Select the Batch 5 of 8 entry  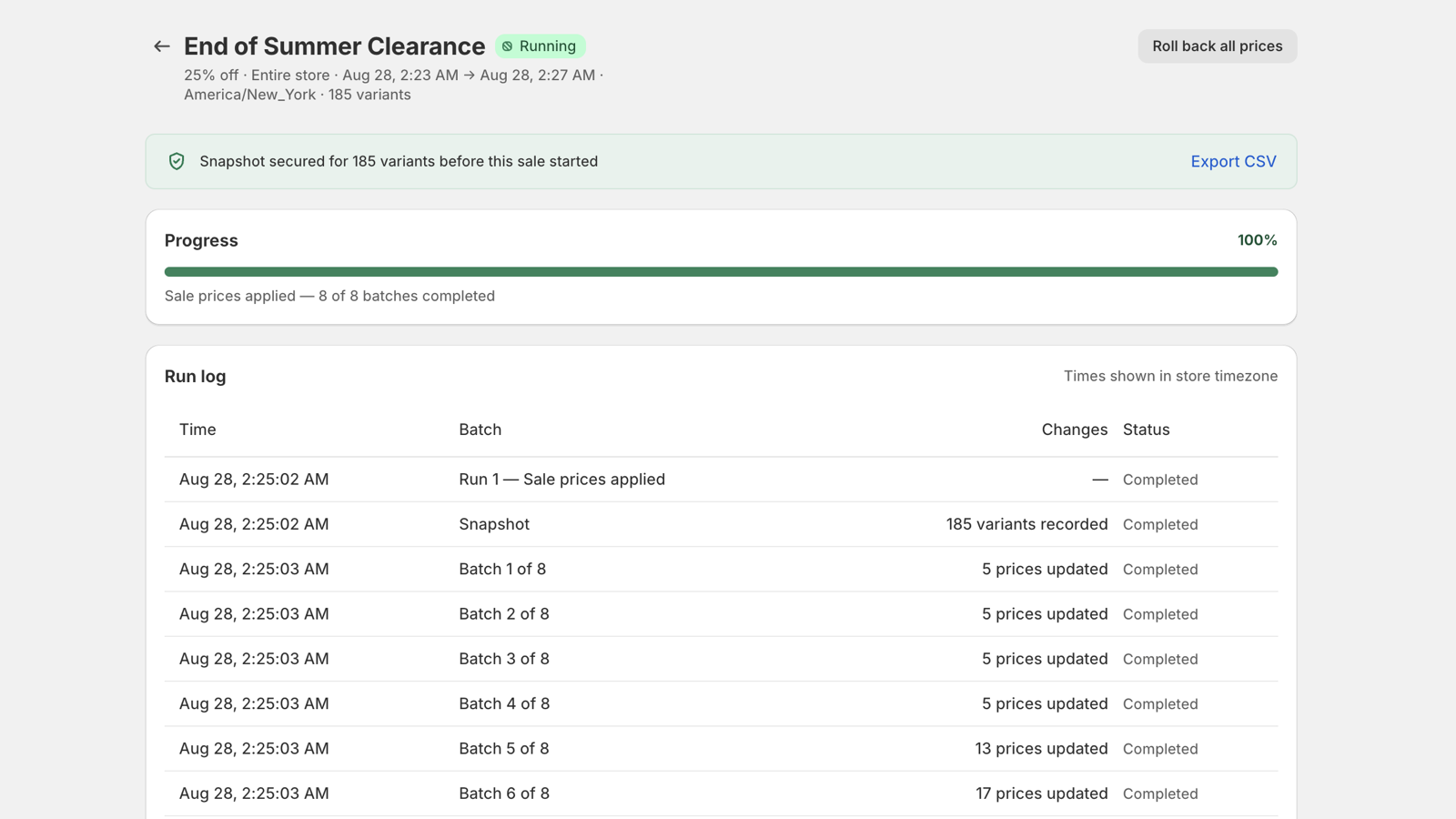721,749
